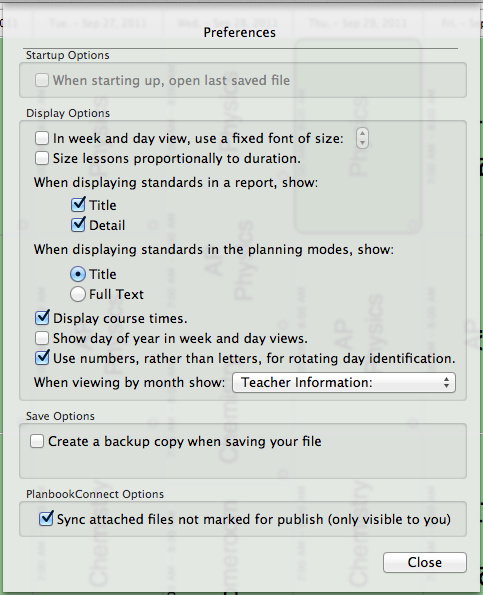This screenshot has width=483, height=595.
Task: Enable fixed font size for week and day view
Action: 42,139
